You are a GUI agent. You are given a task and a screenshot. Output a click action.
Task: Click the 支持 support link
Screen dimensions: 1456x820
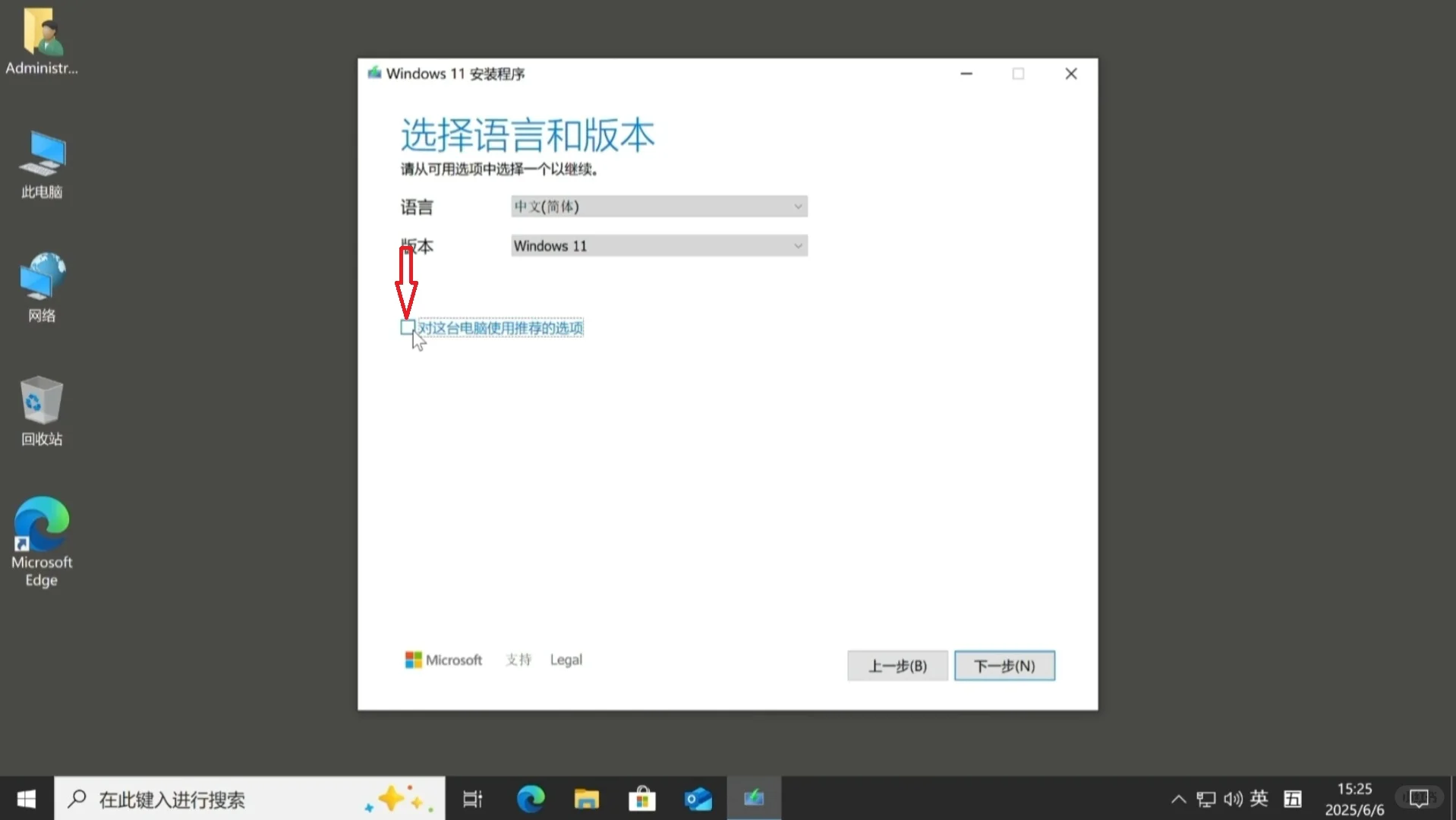[x=517, y=659]
